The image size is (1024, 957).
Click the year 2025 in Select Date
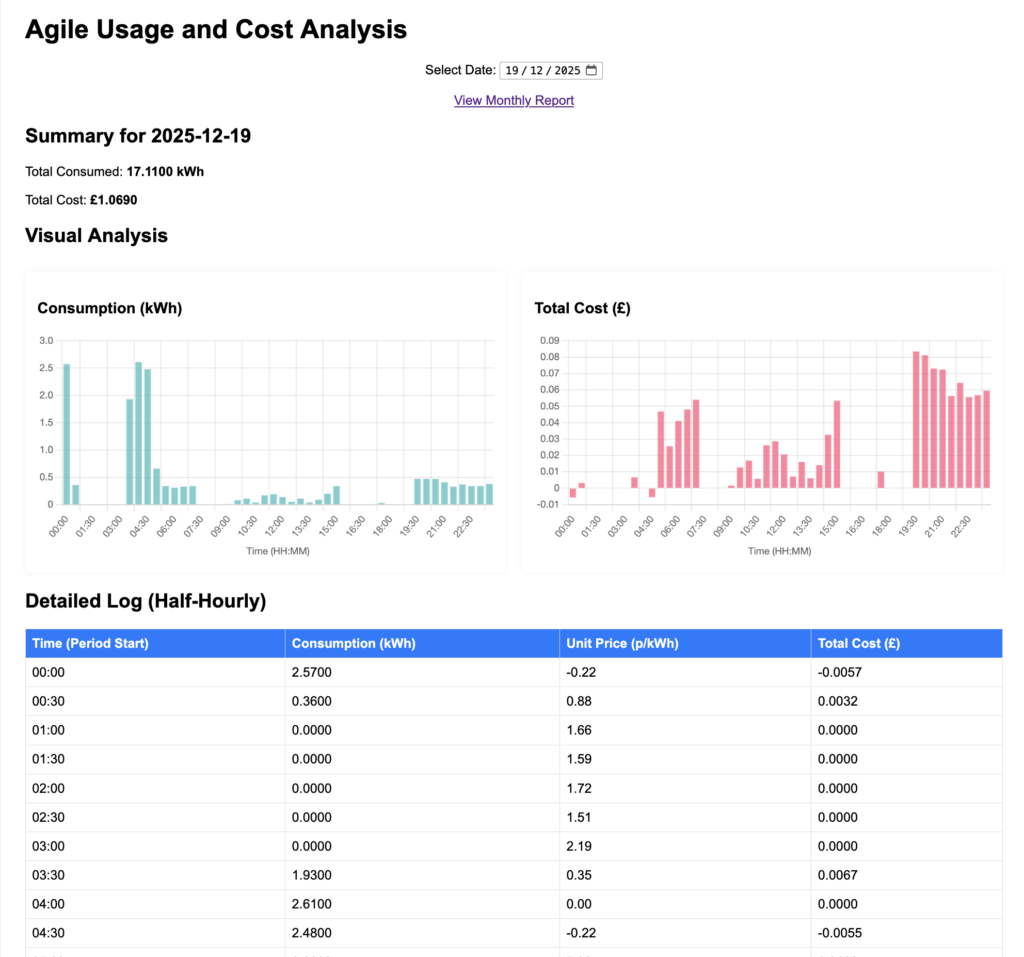pos(567,71)
